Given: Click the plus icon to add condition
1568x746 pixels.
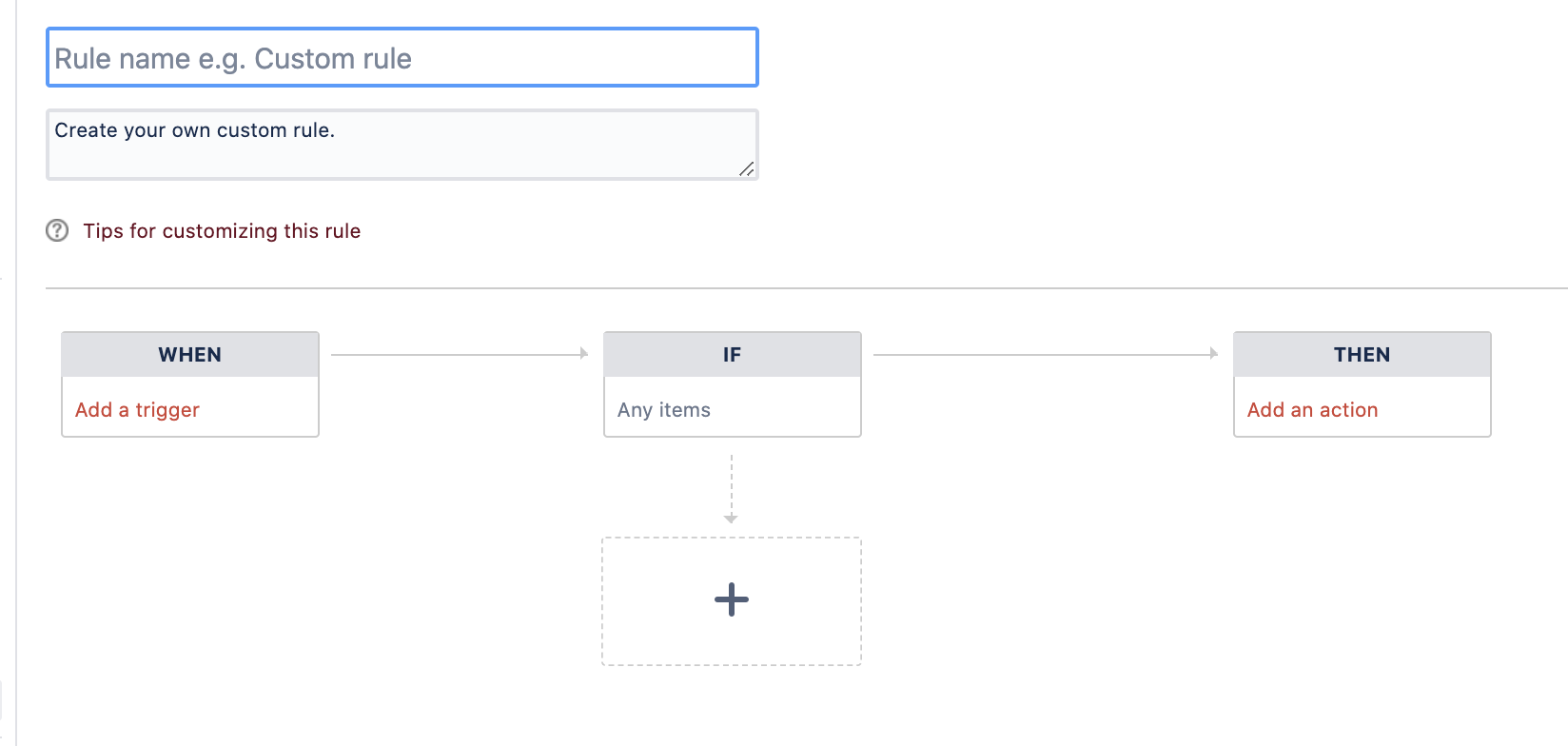Looking at the screenshot, I should 731,599.
